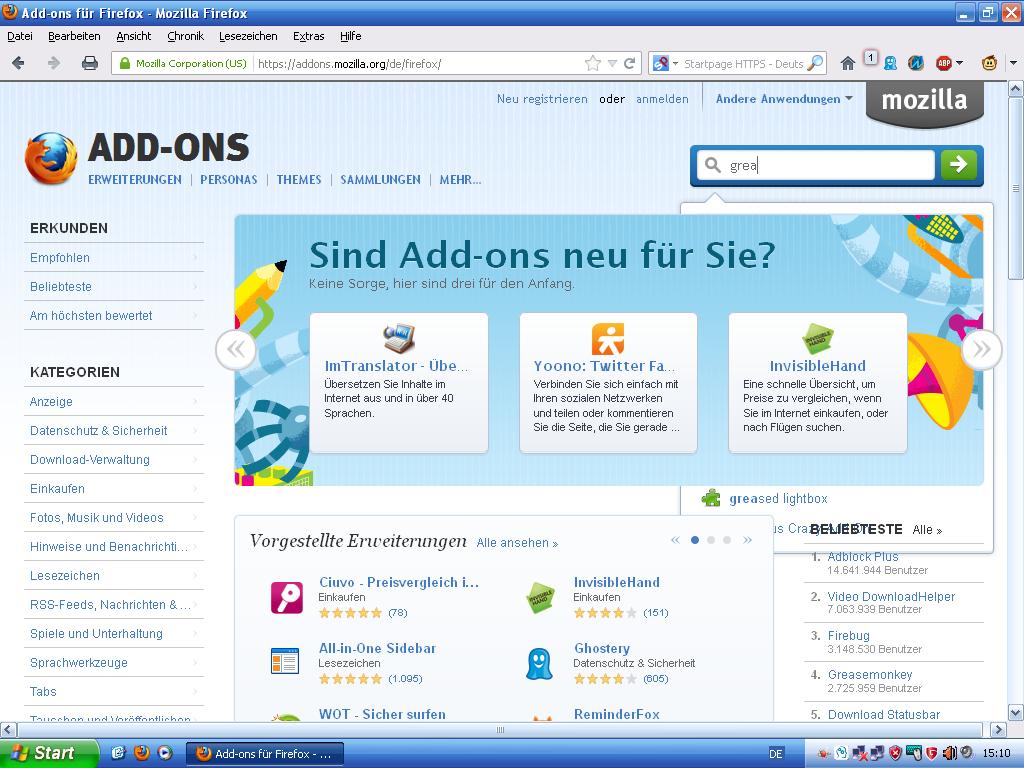
Task: Open the Lesezeichen menu in the menu bar
Action: (x=248, y=36)
